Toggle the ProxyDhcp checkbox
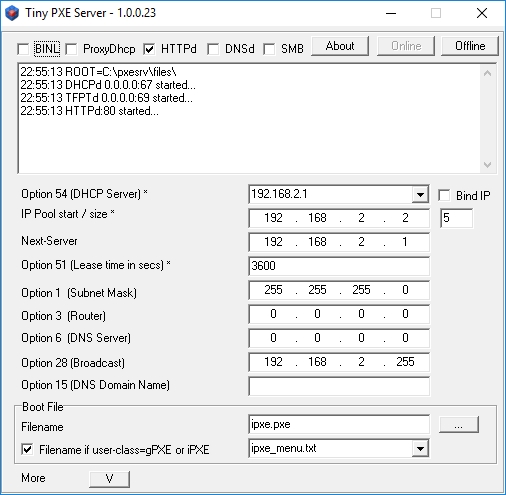 click(x=71, y=49)
